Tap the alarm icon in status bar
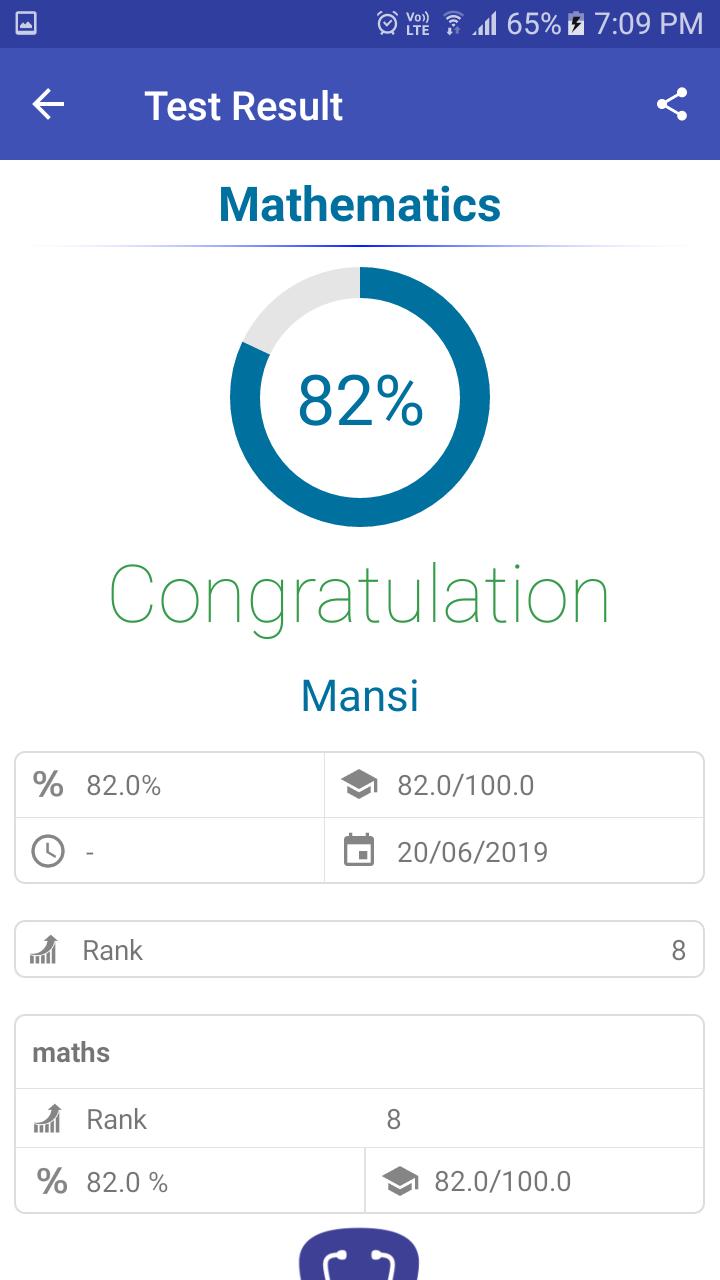 (387, 23)
